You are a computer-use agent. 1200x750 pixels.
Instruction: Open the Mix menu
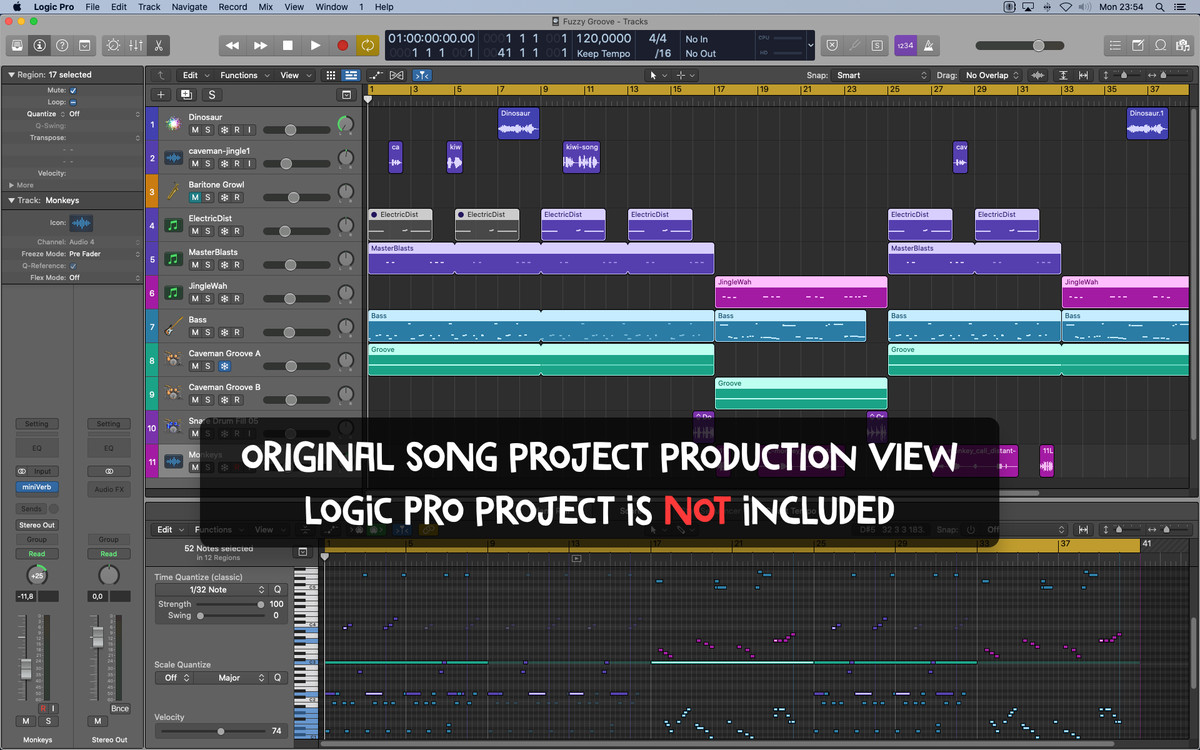pyautogui.click(x=265, y=7)
